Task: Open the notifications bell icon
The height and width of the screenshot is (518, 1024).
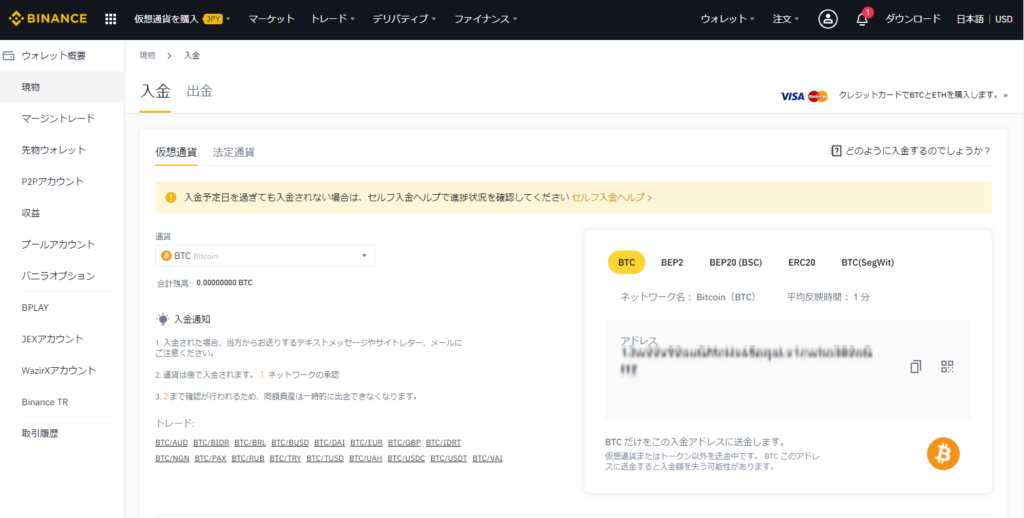Action: (x=862, y=19)
